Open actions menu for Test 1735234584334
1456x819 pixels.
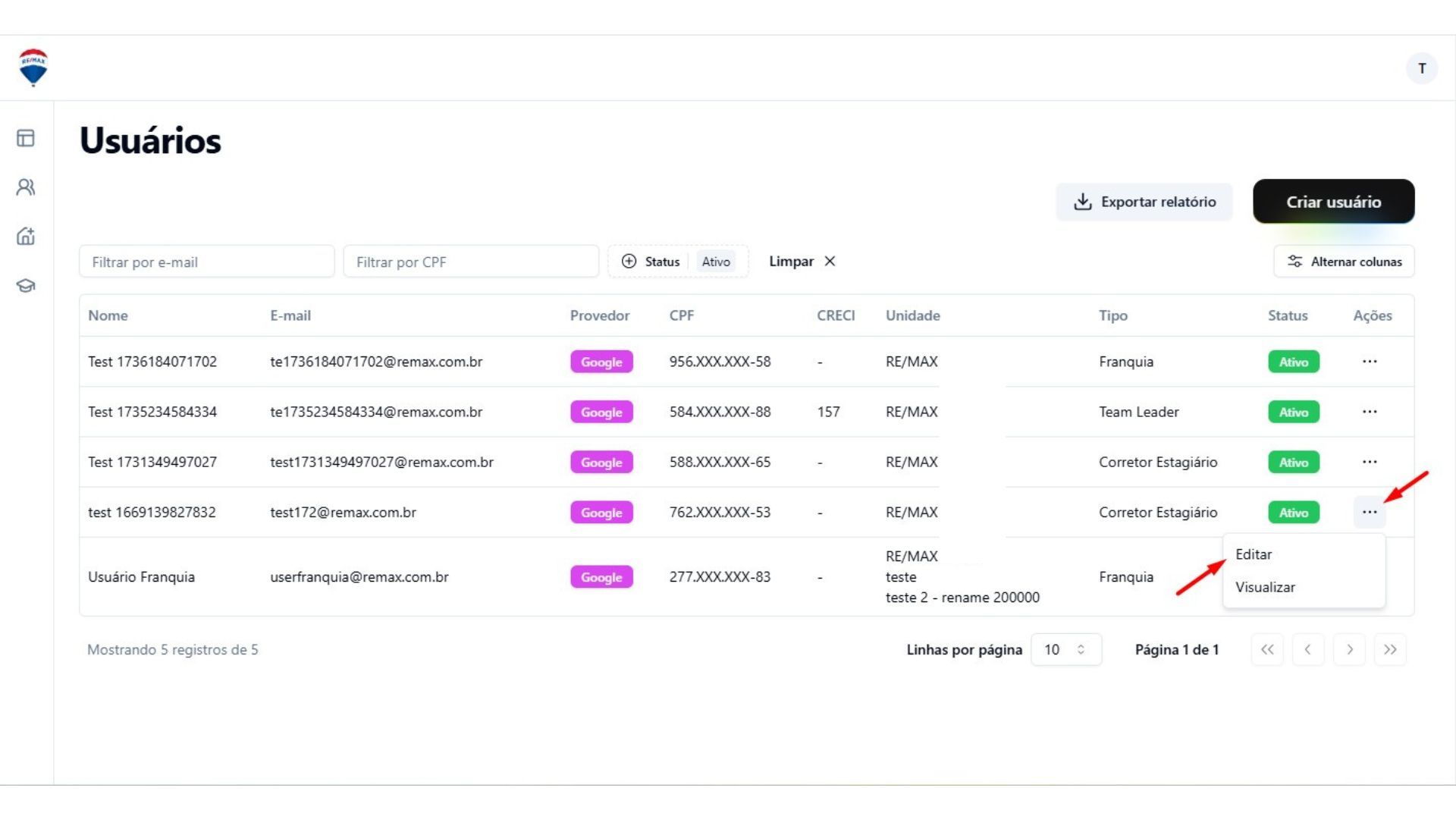tap(1370, 412)
